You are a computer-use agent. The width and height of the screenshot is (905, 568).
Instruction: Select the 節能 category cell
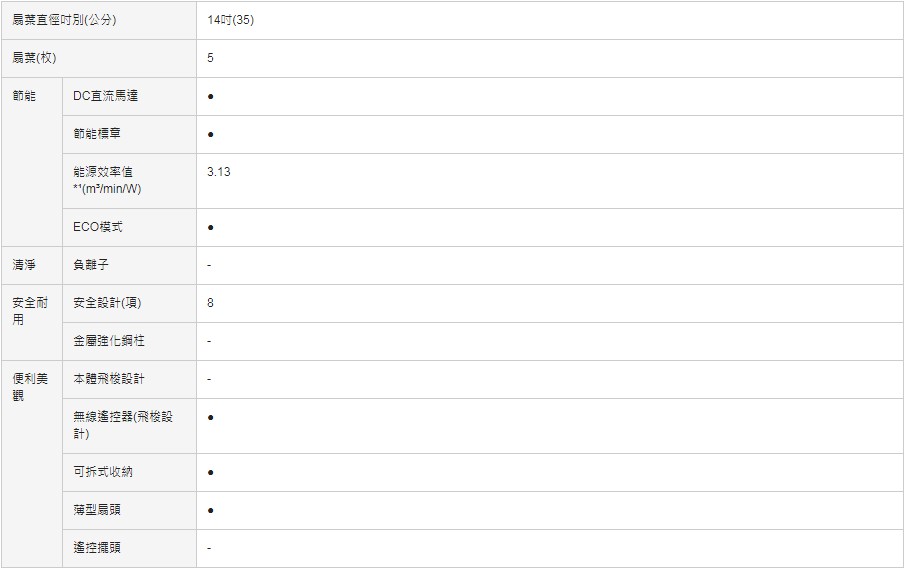coord(32,162)
